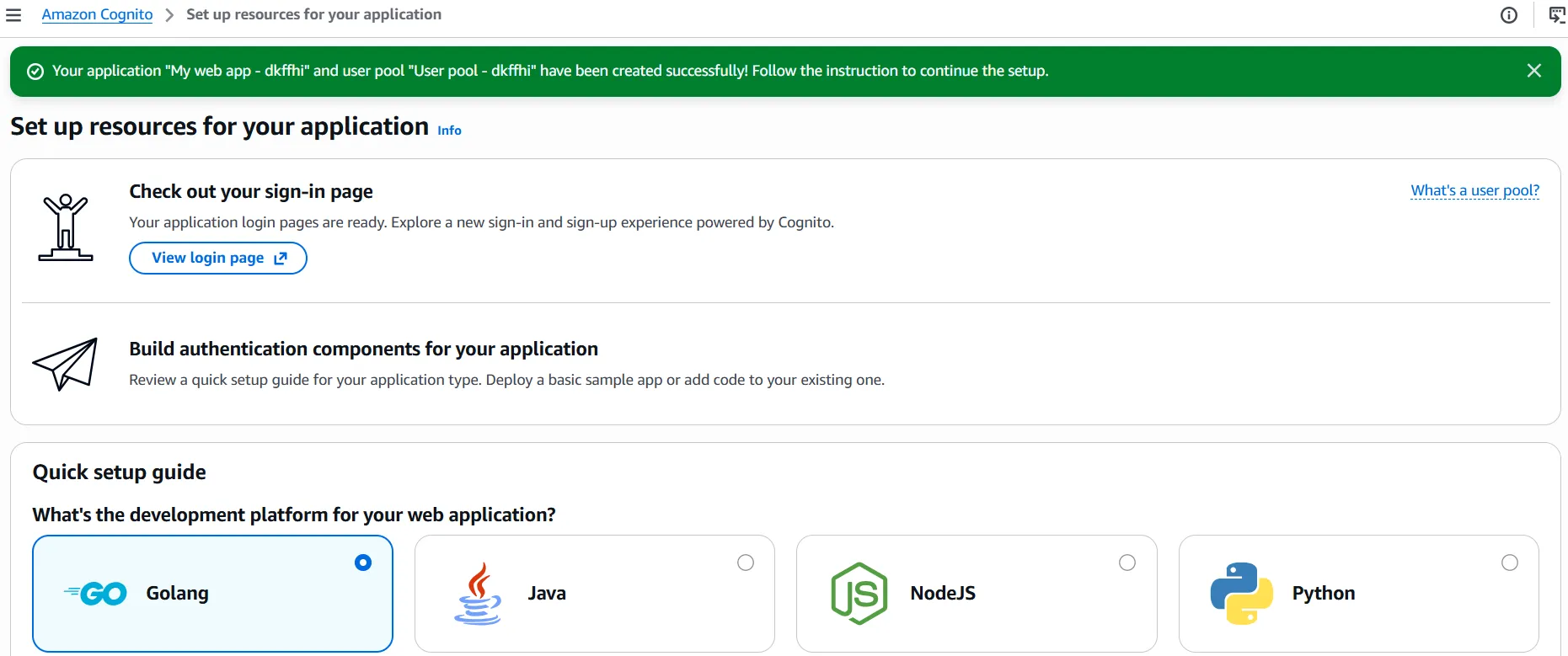The height and width of the screenshot is (656, 1568).
Task: Click the Java label text
Action: pyautogui.click(x=547, y=593)
